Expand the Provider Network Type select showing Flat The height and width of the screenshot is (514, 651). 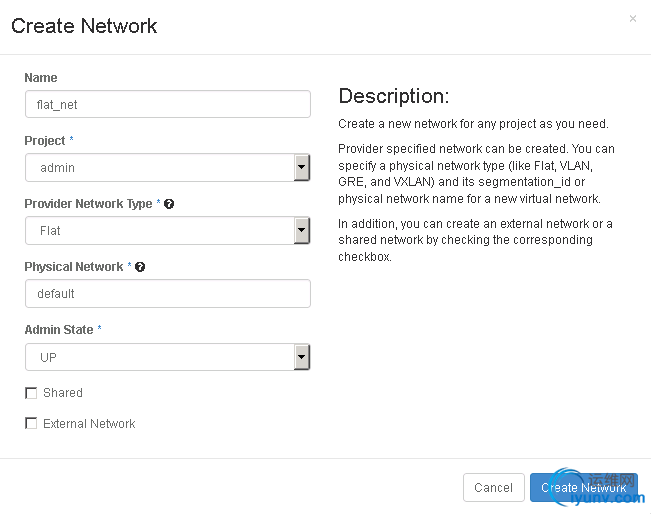point(160,231)
